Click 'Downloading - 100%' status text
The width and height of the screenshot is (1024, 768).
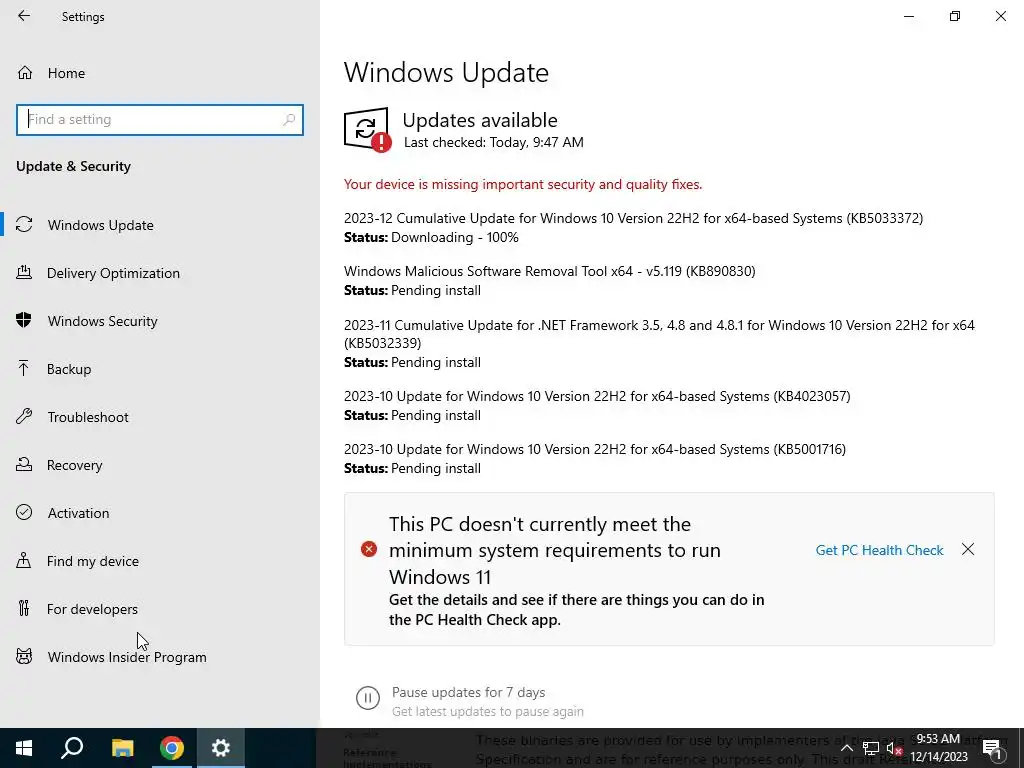coord(455,238)
